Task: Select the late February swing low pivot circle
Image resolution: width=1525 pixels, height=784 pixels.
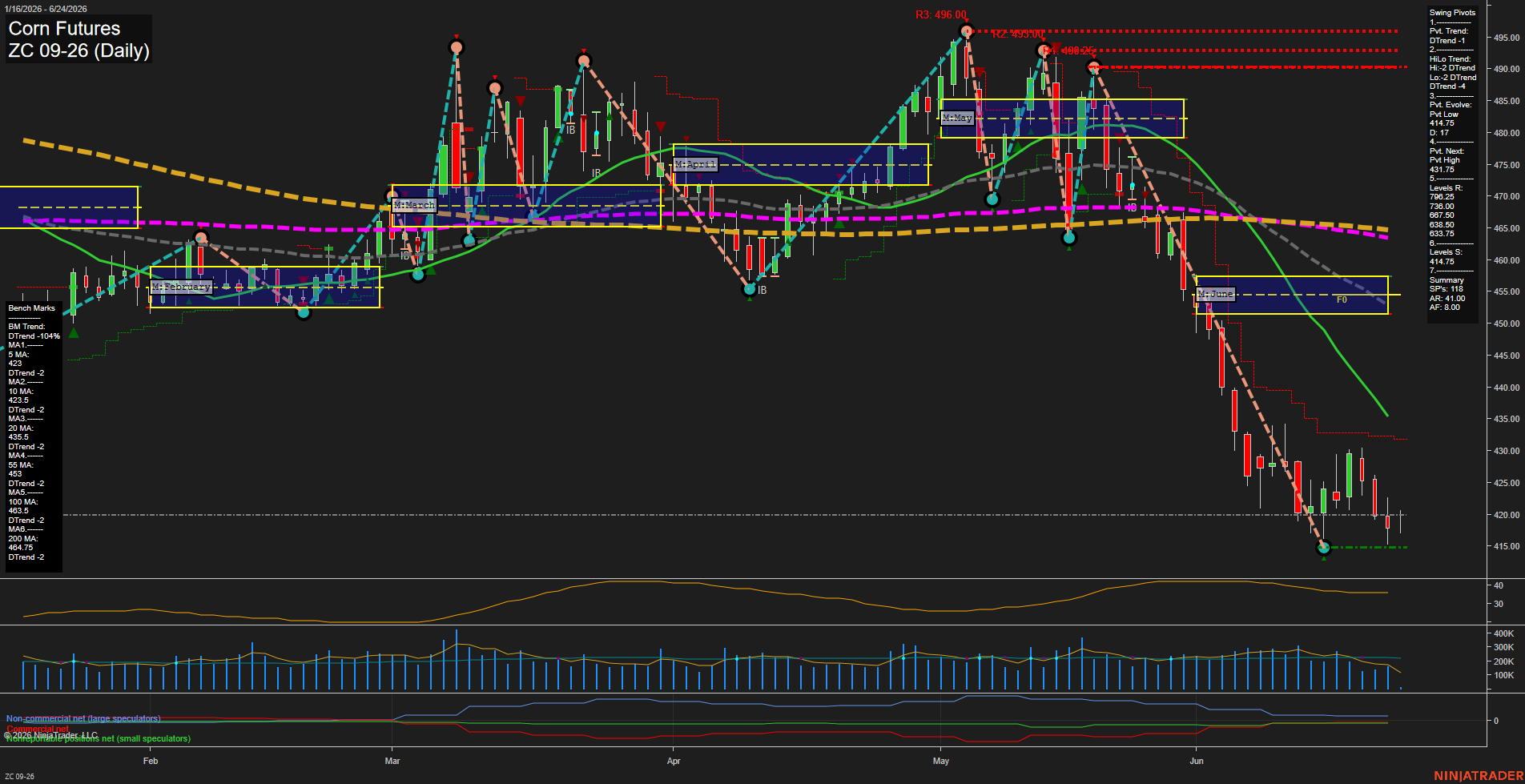Action: (x=304, y=312)
